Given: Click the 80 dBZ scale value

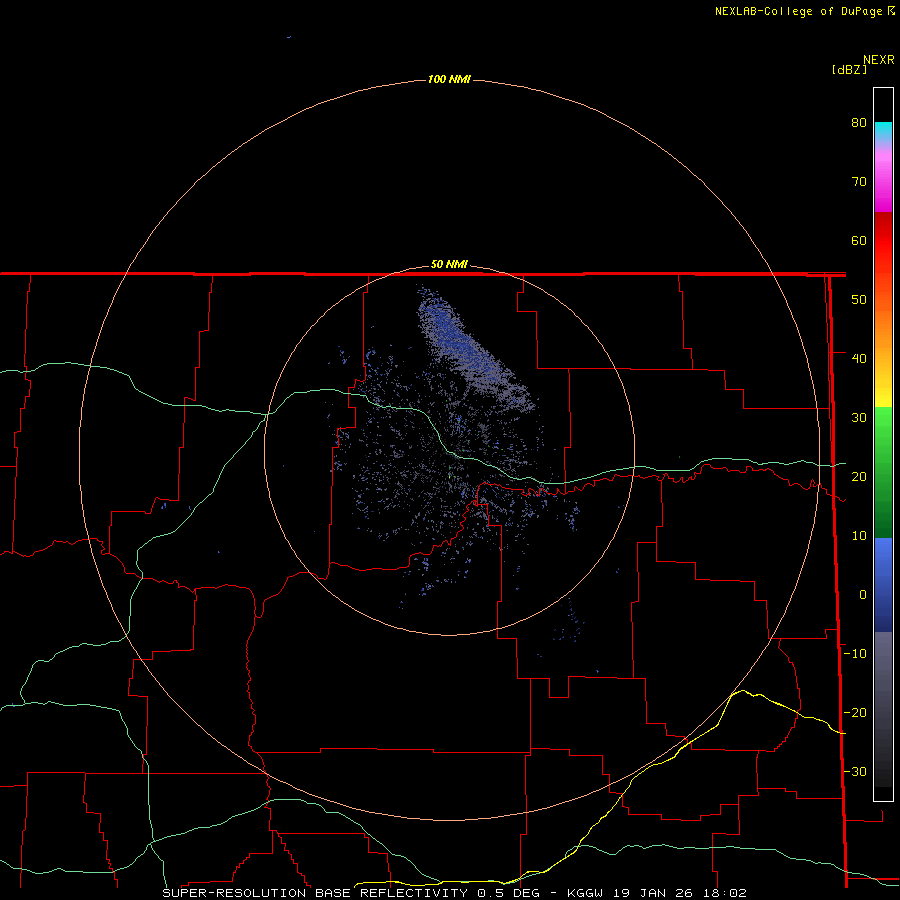Looking at the screenshot, I should point(859,123).
